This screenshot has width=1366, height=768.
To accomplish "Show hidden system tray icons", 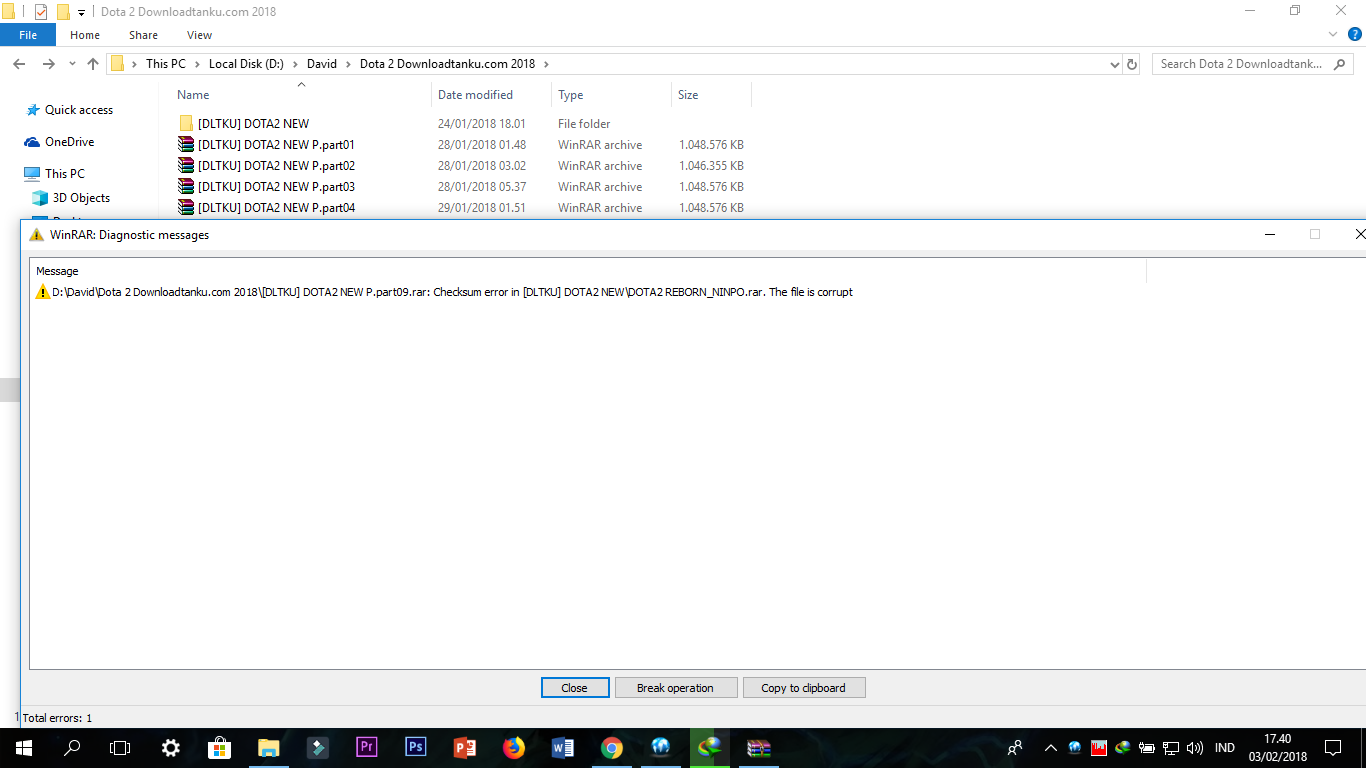I will tap(1051, 748).
